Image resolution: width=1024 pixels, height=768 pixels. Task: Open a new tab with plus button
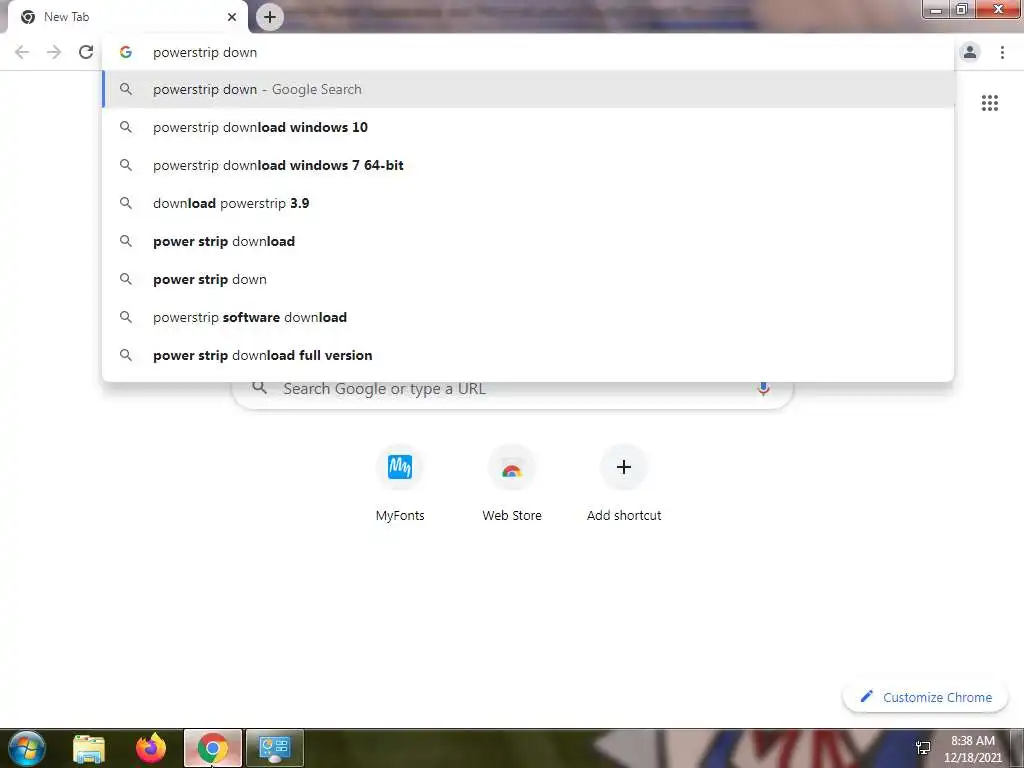270,17
